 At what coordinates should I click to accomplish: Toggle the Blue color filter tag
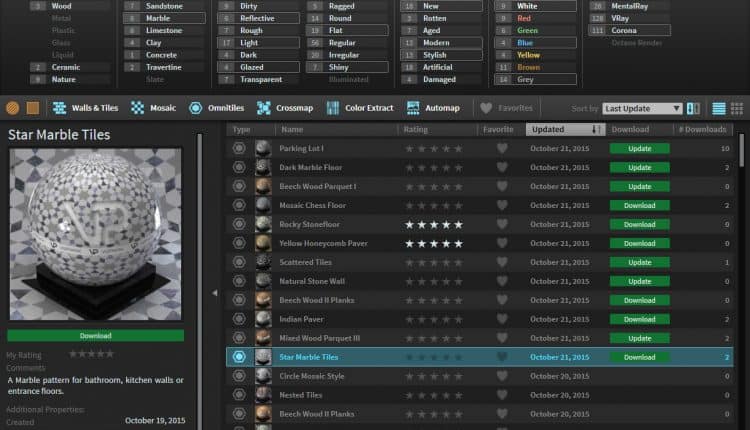point(536,43)
